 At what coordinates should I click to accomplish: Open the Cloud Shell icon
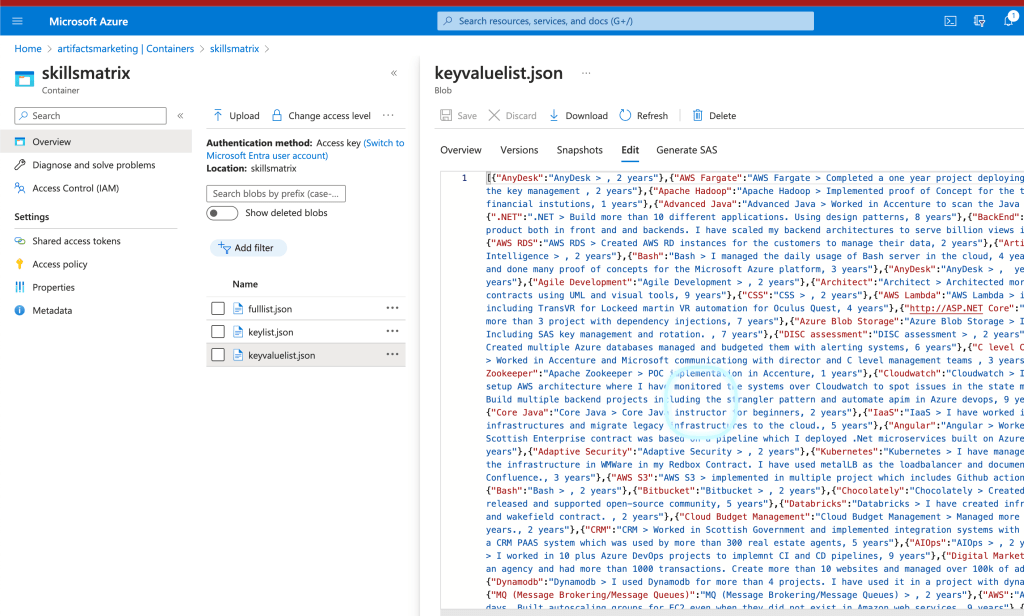950,21
